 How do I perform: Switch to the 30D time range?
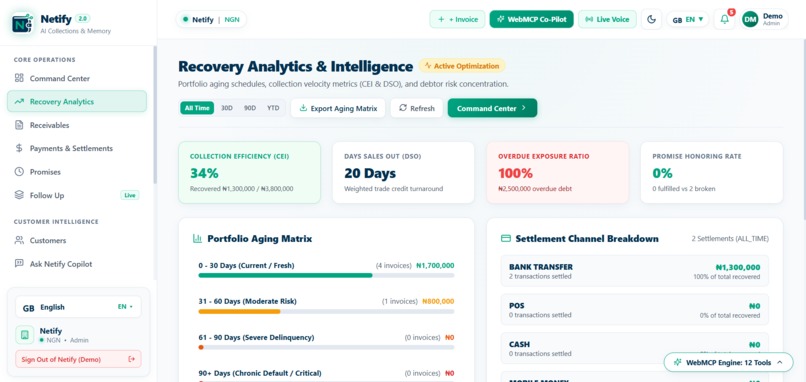pos(227,108)
